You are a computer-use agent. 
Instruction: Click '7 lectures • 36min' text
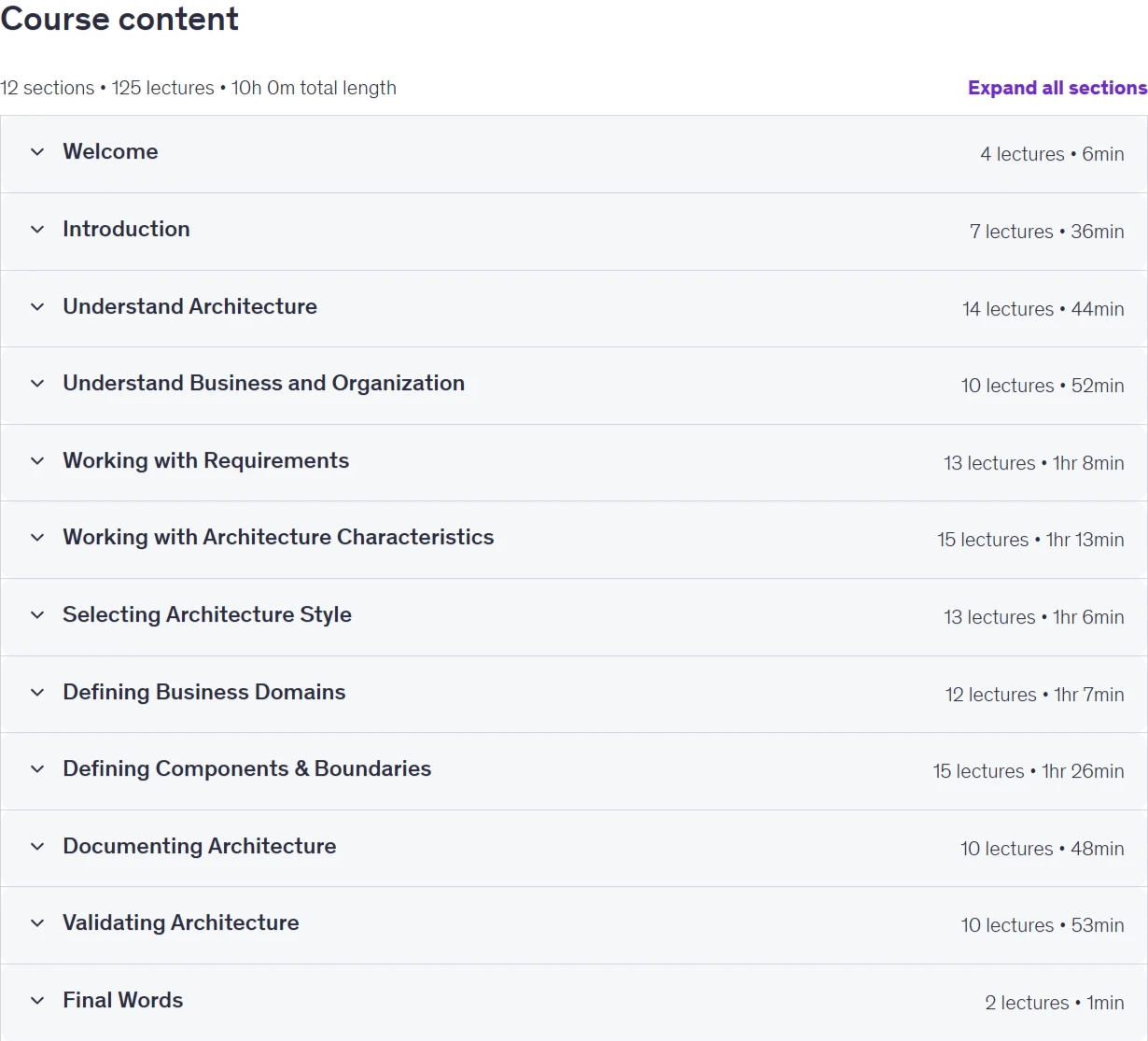[x=1047, y=232]
